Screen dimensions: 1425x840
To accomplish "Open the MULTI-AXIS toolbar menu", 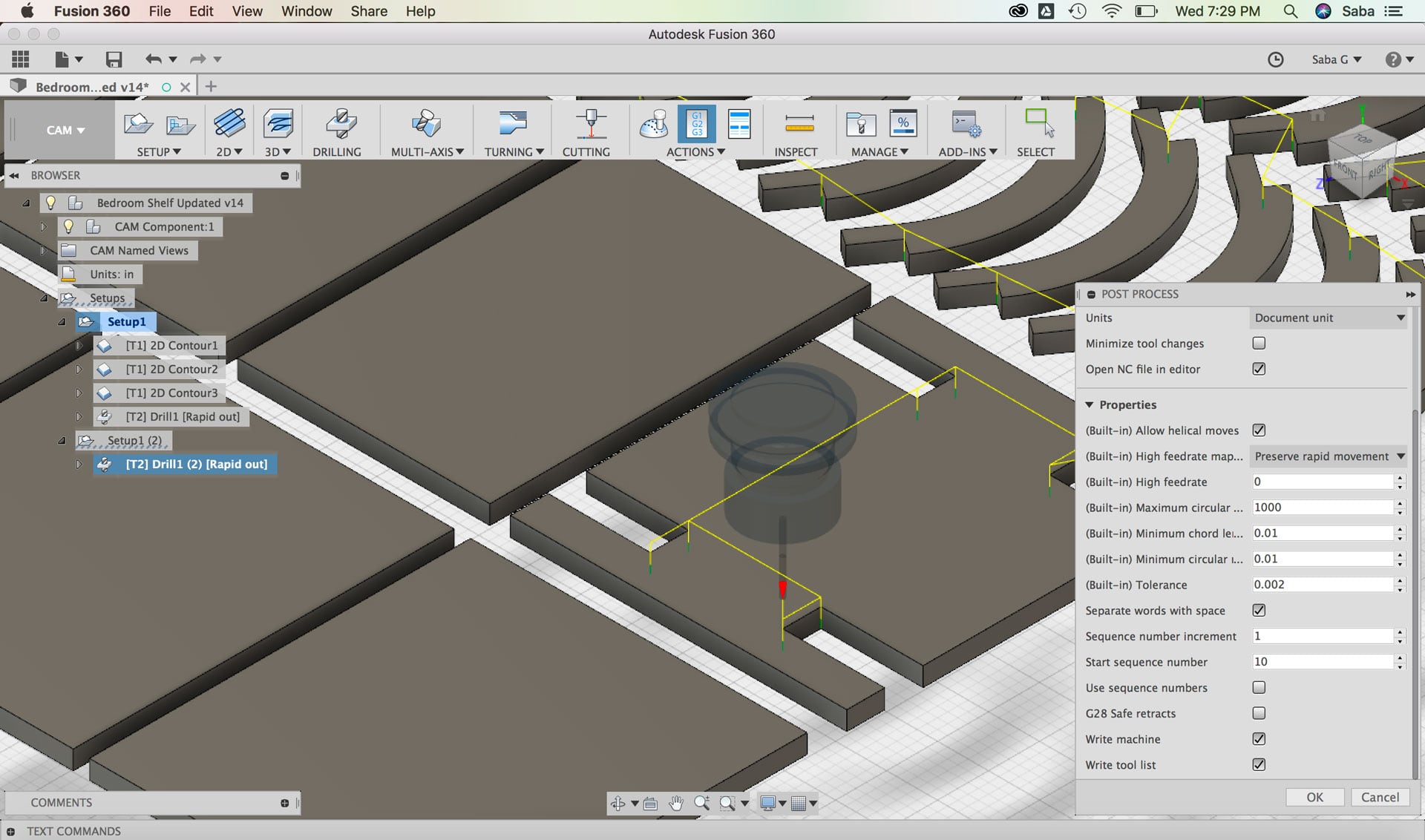I will (427, 151).
